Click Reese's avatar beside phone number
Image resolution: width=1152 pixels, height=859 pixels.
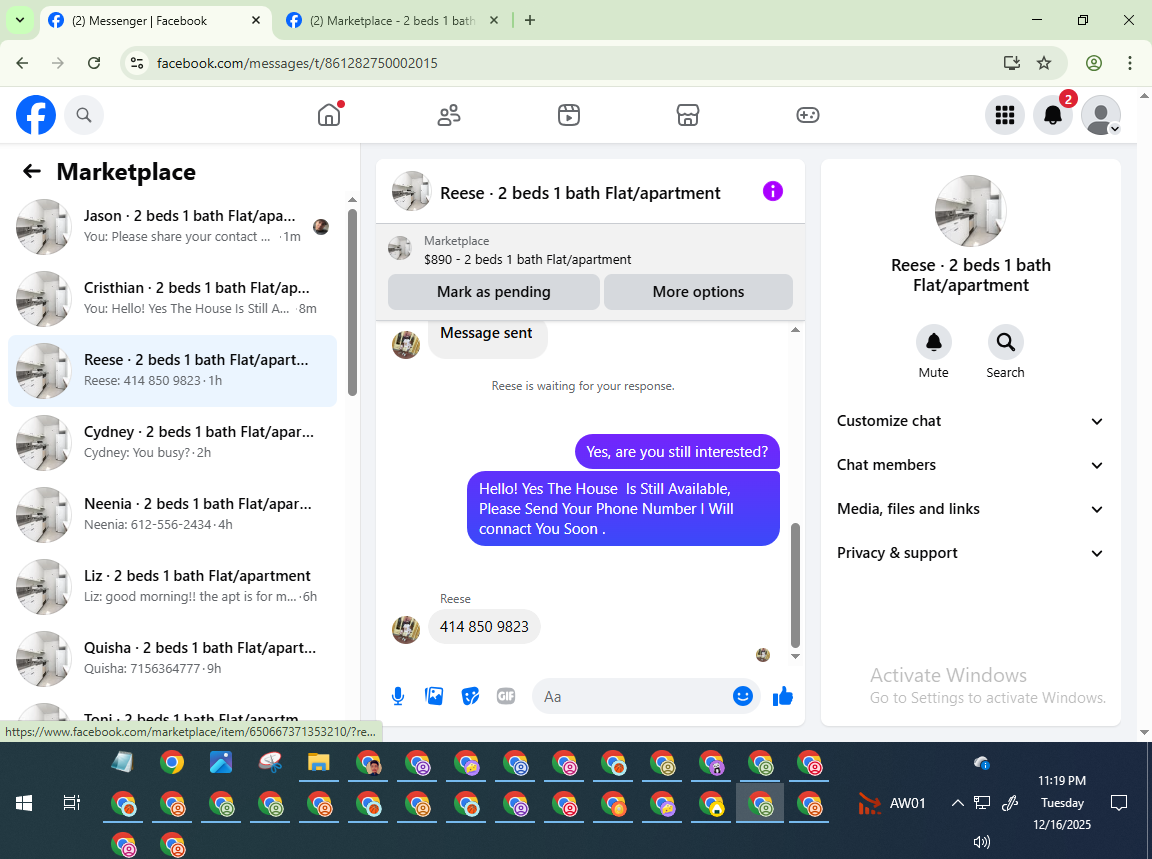[406, 630]
